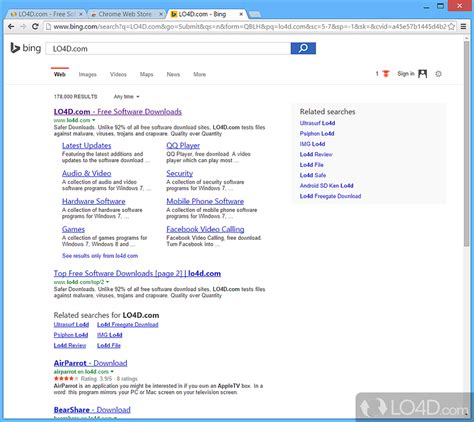Click the Bing logo

(26, 48)
